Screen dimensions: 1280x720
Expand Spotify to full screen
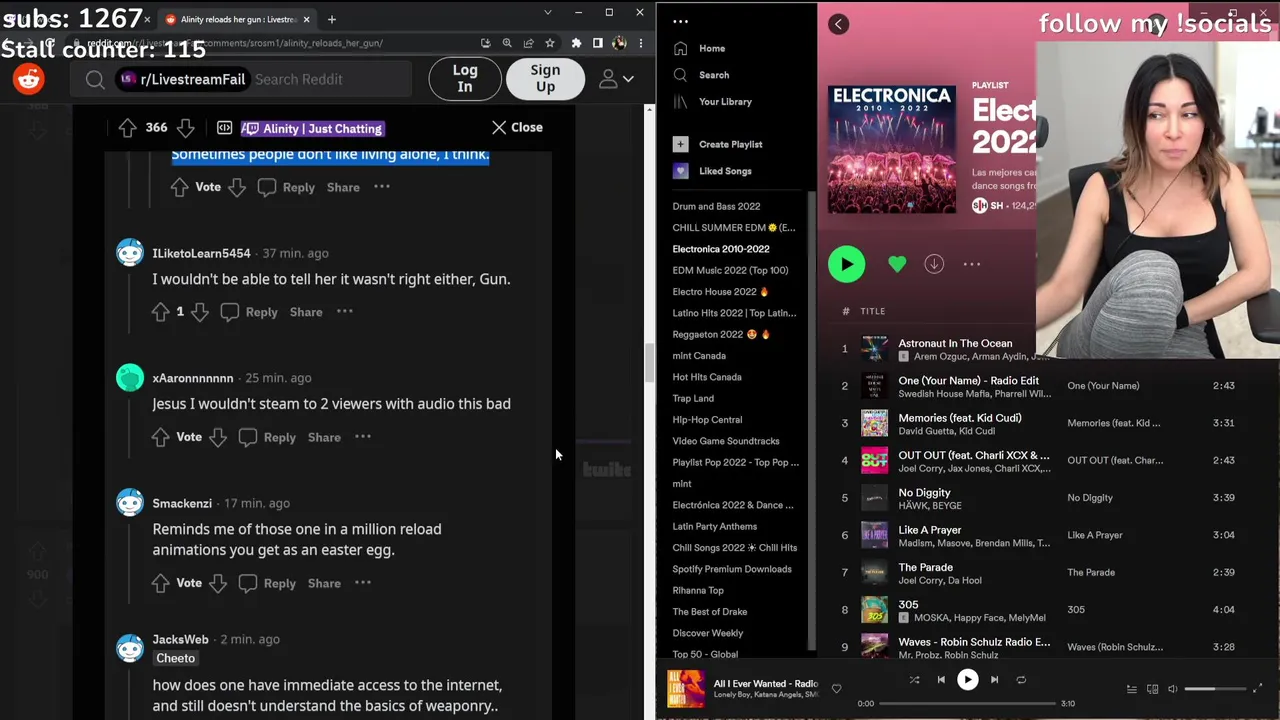pyautogui.click(x=1257, y=689)
